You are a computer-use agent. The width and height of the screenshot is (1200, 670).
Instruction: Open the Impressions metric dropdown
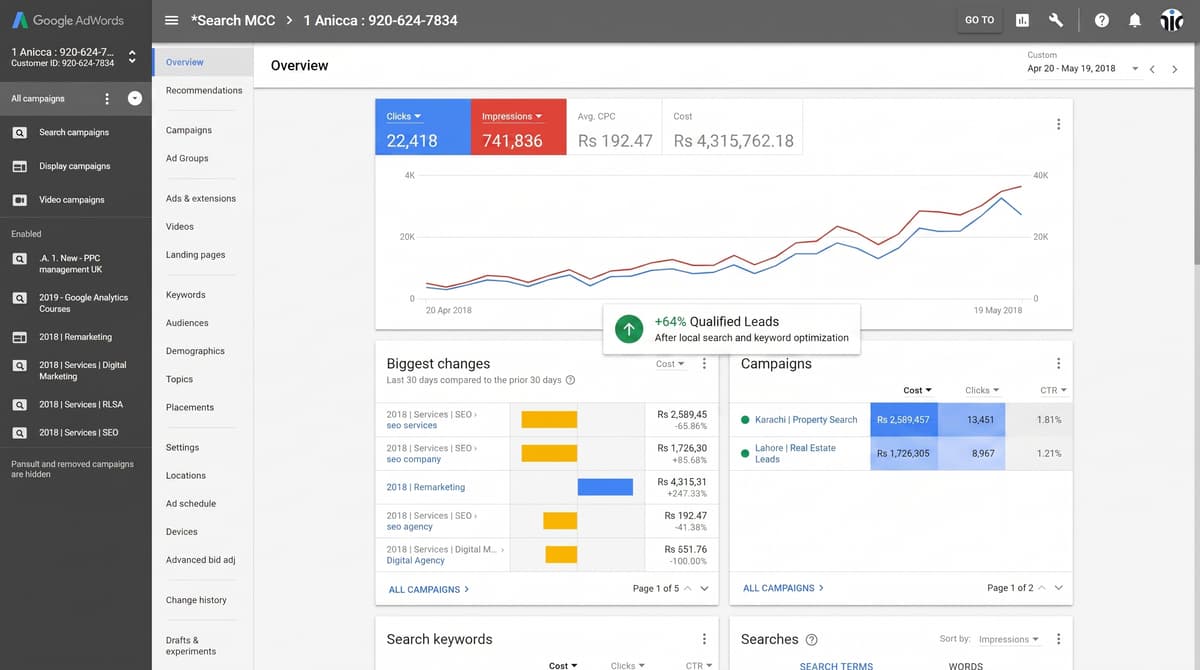tap(512, 116)
